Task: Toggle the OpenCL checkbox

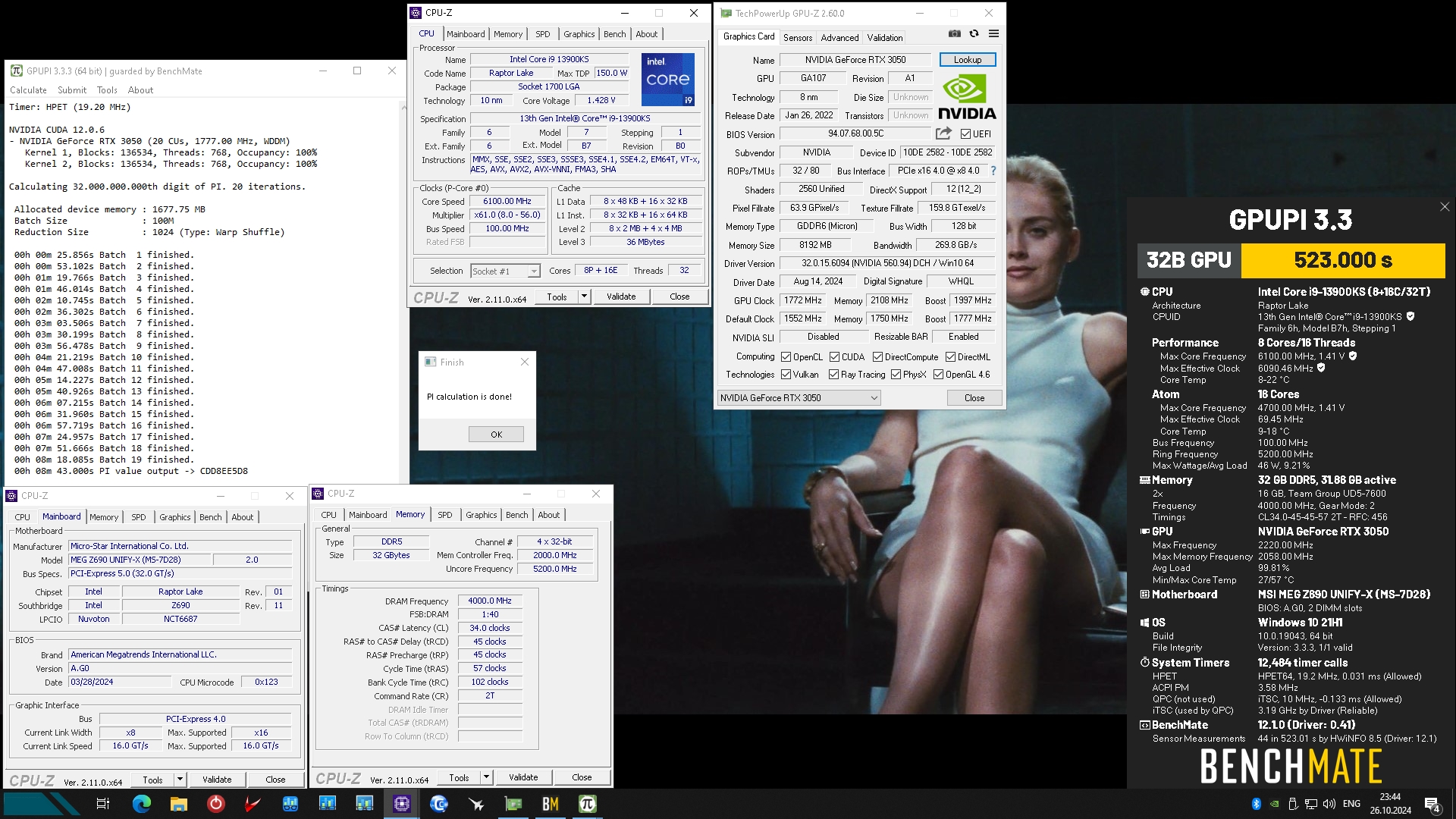Action: coord(786,357)
